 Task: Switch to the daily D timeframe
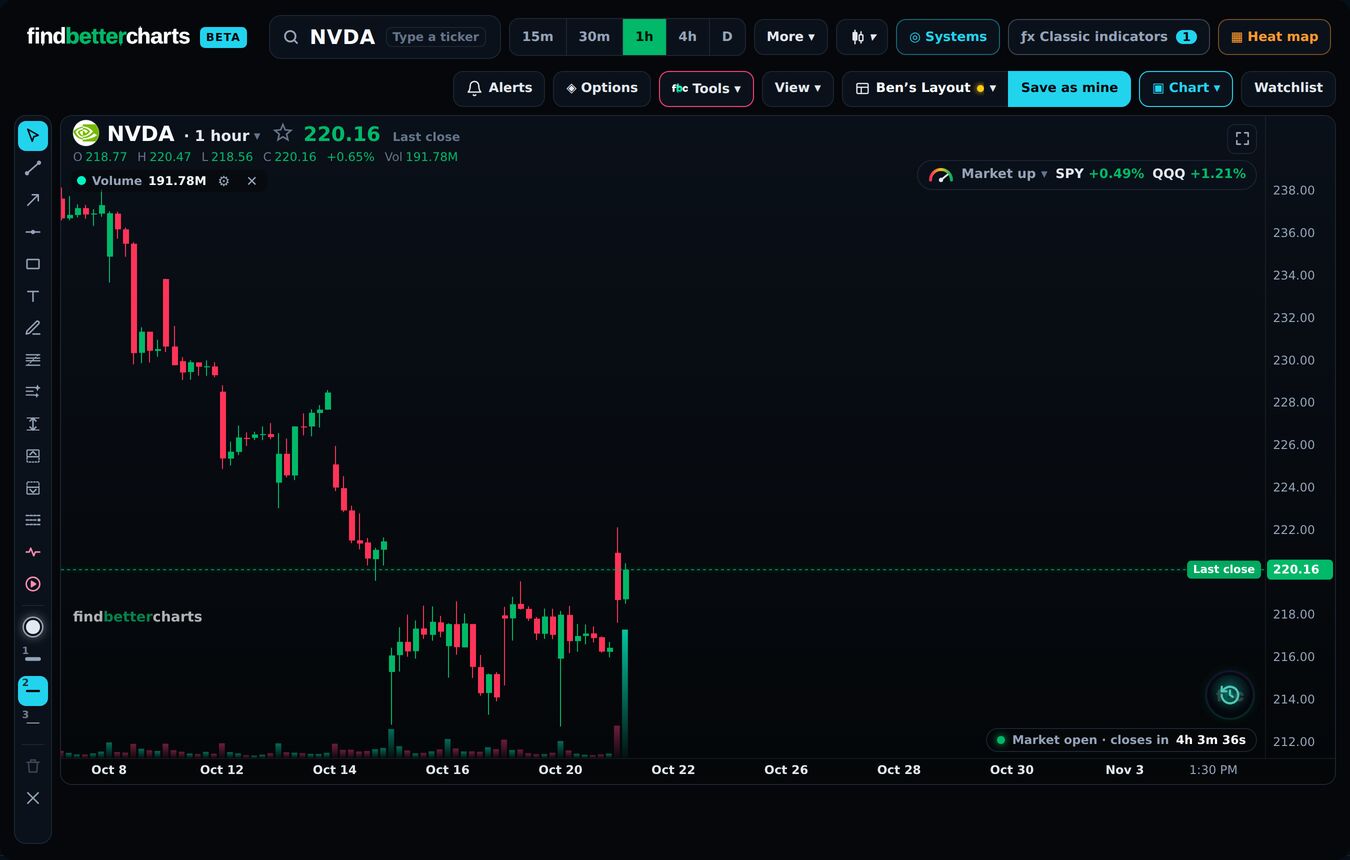click(727, 37)
